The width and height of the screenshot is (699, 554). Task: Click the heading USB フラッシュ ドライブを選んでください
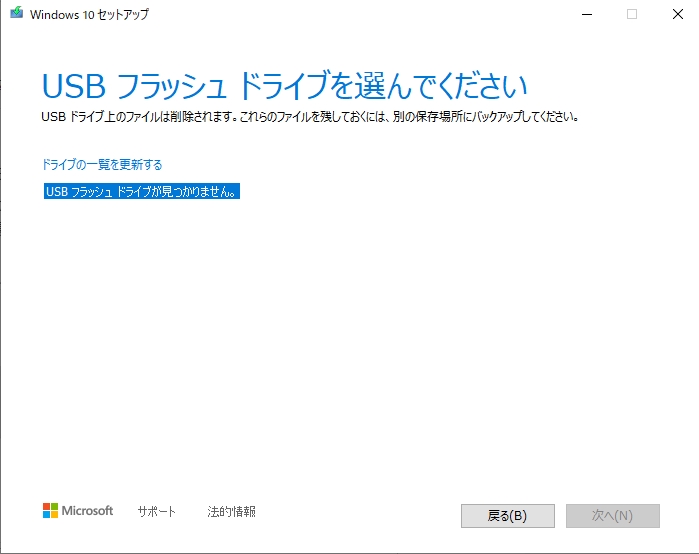click(x=284, y=86)
